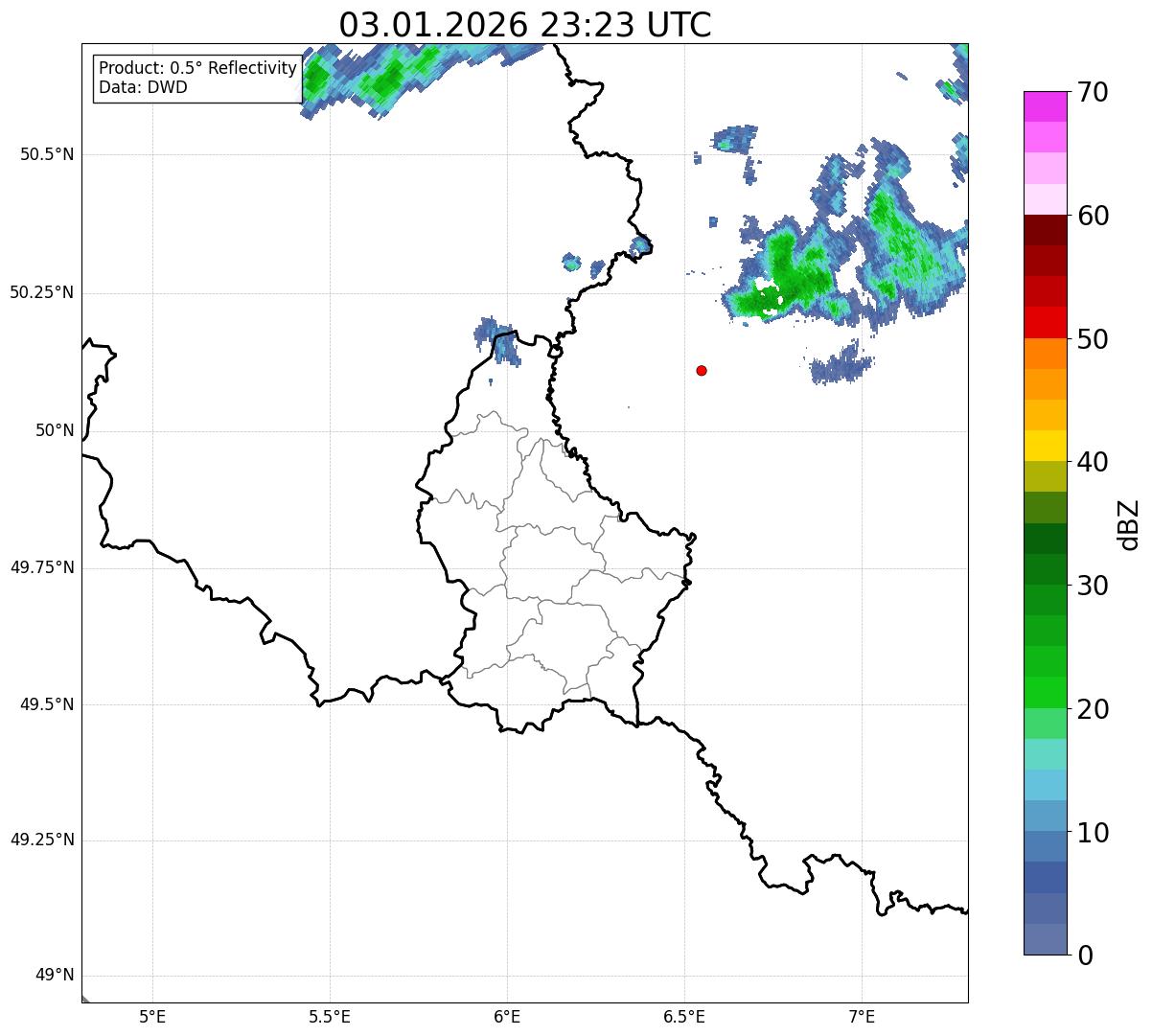Viewport: 1152px width, 1036px height.
Task: Click the 50.5°N latitude label
Action: [47, 154]
